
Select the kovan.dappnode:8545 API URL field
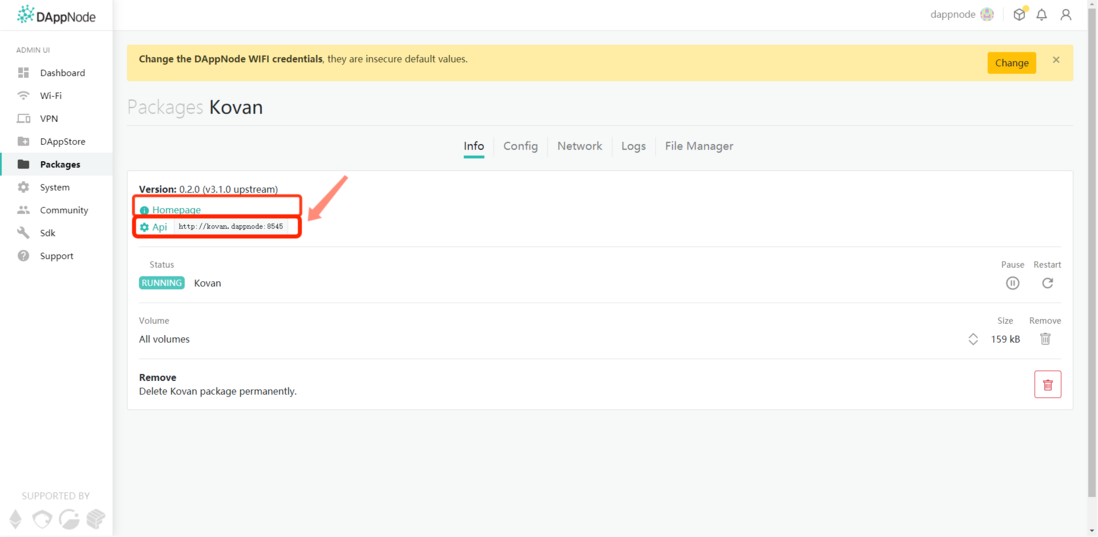[x=230, y=227]
